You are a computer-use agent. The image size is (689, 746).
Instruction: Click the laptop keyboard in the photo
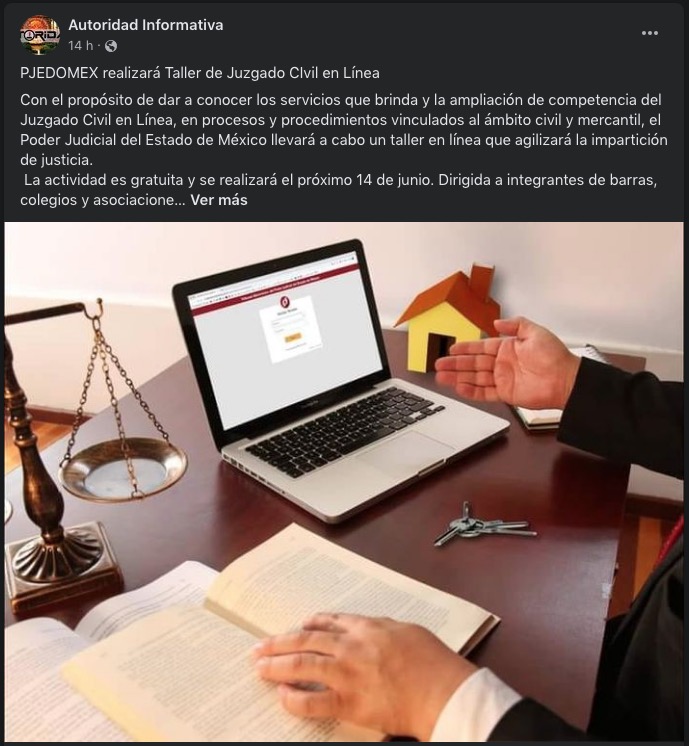(344, 431)
